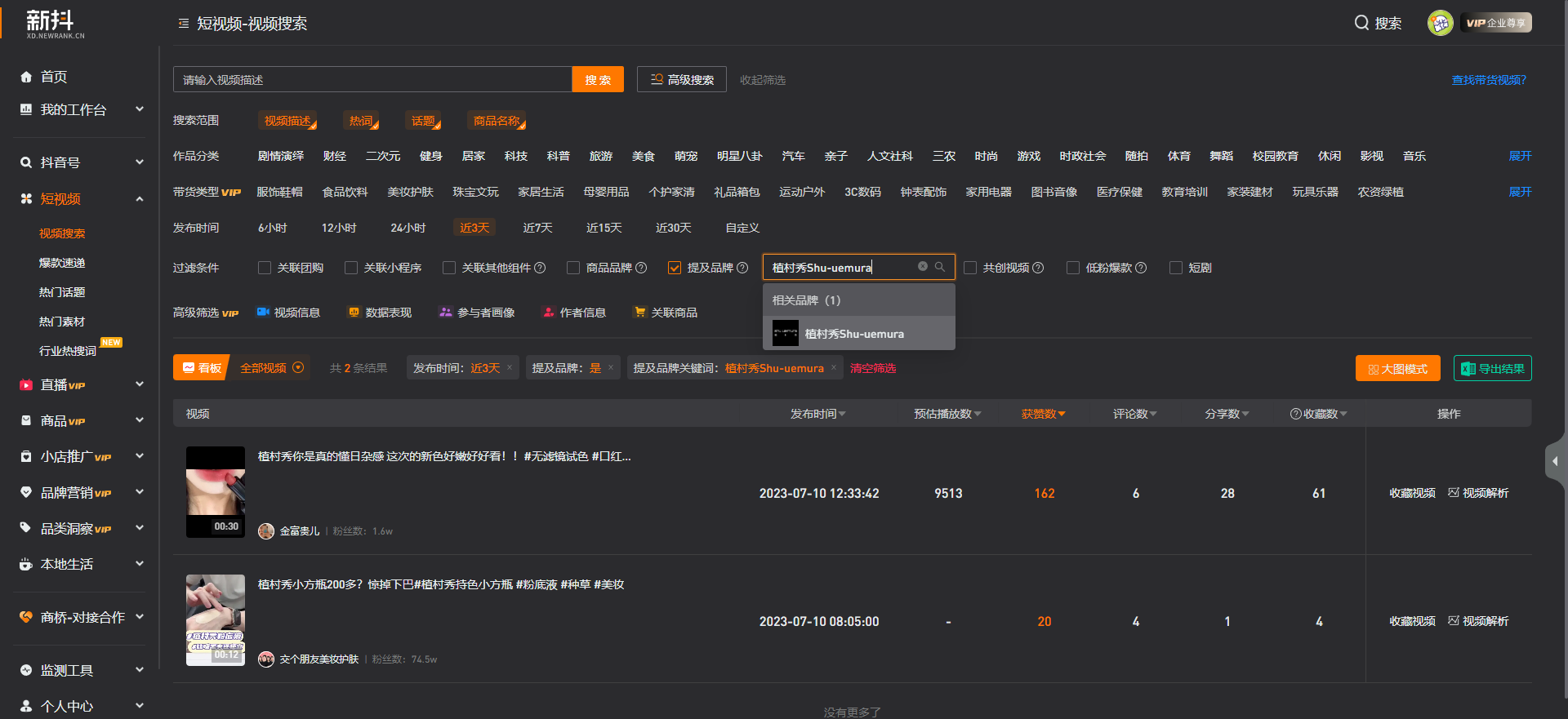Image resolution: width=1568 pixels, height=719 pixels.
Task: Click the home icon beside 首页
Action: pyautogui.click(x=26, y=77)
